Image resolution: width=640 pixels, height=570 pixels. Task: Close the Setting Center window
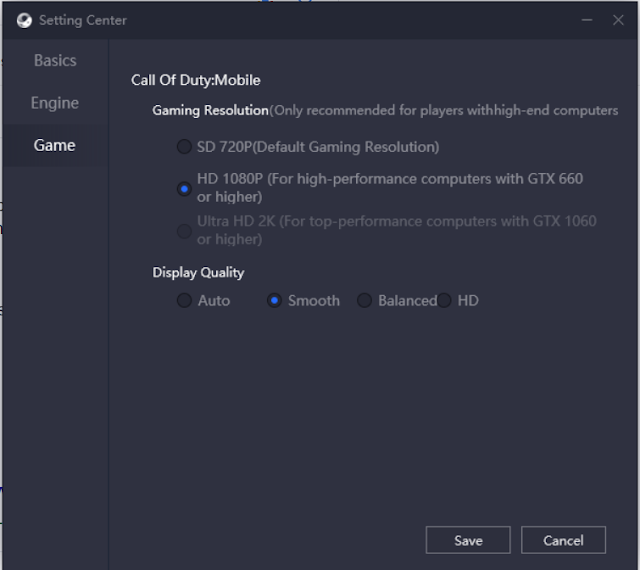[x=618, y=20]
